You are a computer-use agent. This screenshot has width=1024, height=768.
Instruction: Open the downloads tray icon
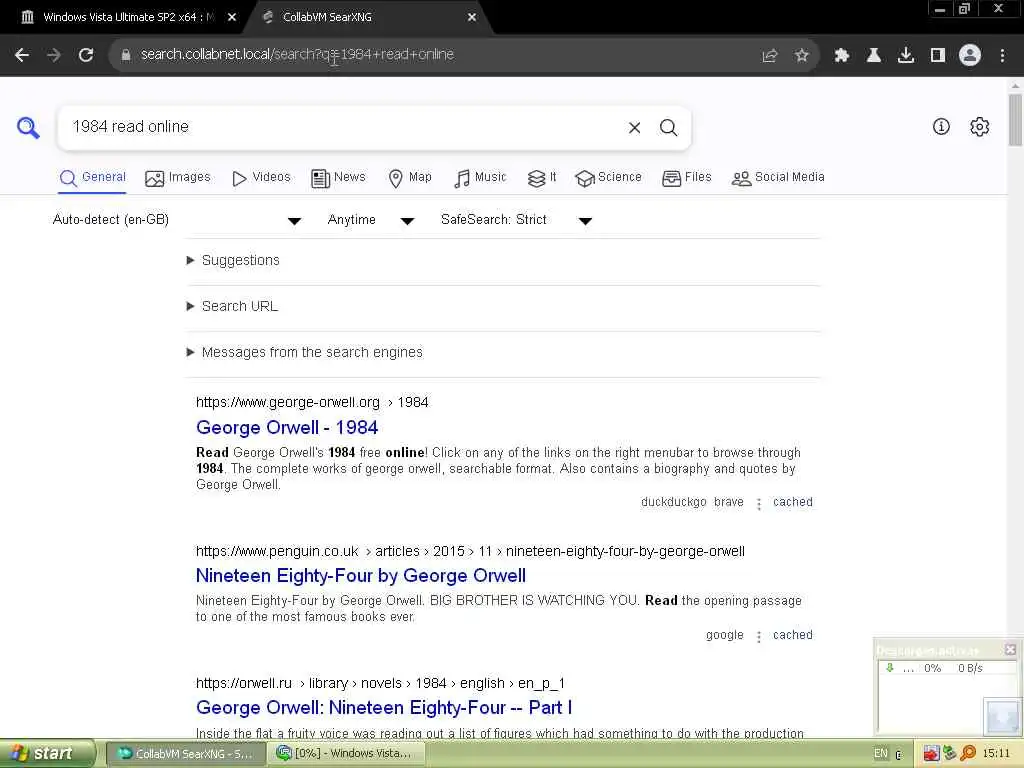906,56
